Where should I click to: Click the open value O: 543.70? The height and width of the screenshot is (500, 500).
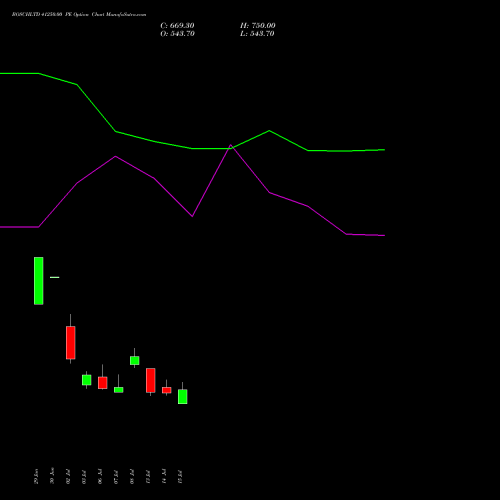click(x=177, y=34)
